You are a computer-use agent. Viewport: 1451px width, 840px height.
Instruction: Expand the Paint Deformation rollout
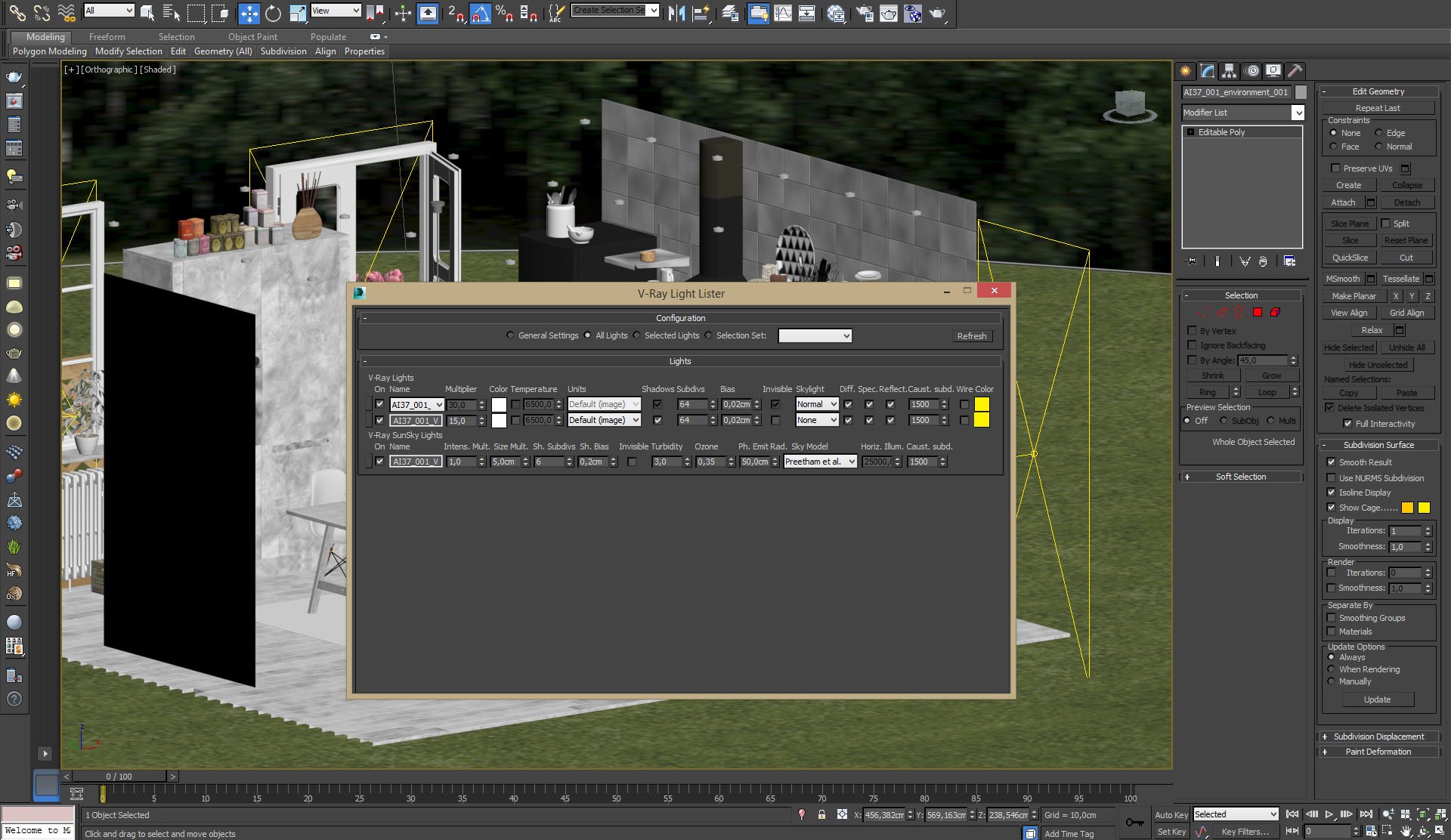point(1378,752)
